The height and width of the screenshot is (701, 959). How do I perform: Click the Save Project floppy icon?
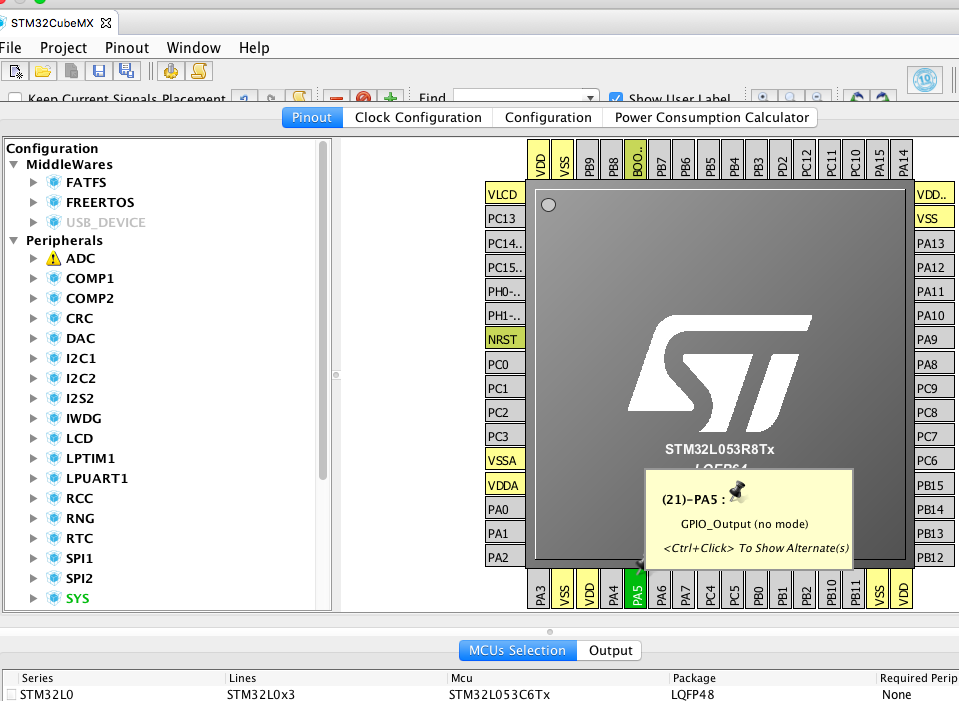coord(98,71)
